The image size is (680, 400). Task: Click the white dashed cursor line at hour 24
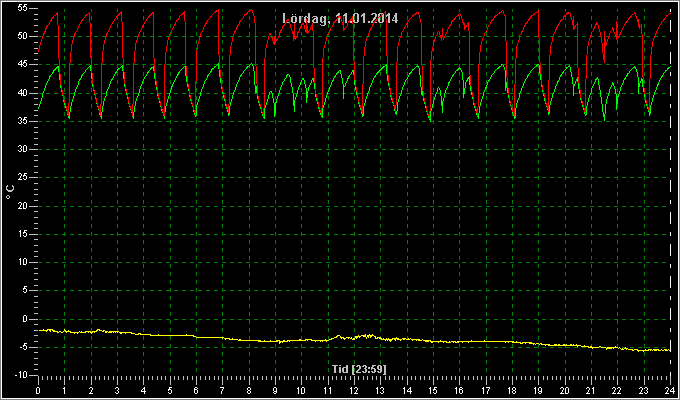click(x=670, y=191)
